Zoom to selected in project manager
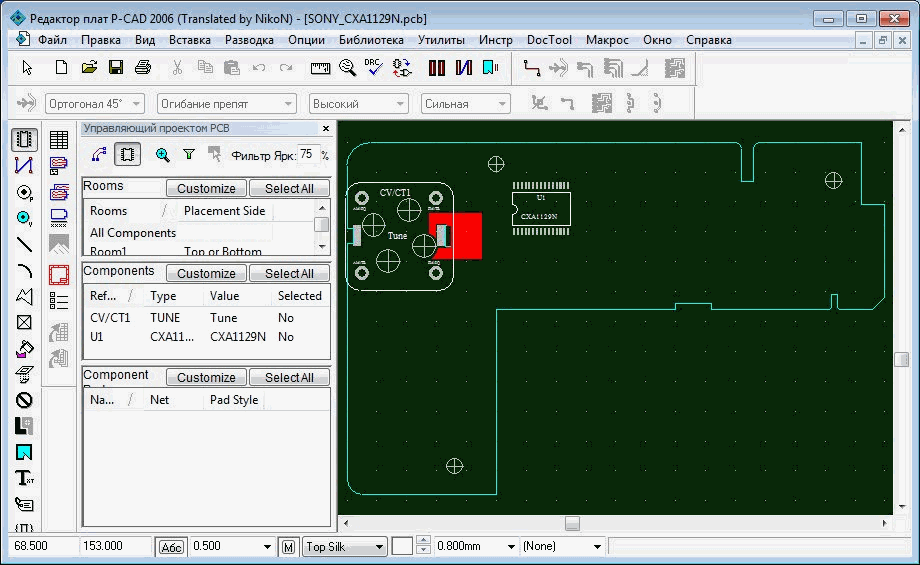The height and width of the screenshot is (565, 920). [x=163, y=154]
